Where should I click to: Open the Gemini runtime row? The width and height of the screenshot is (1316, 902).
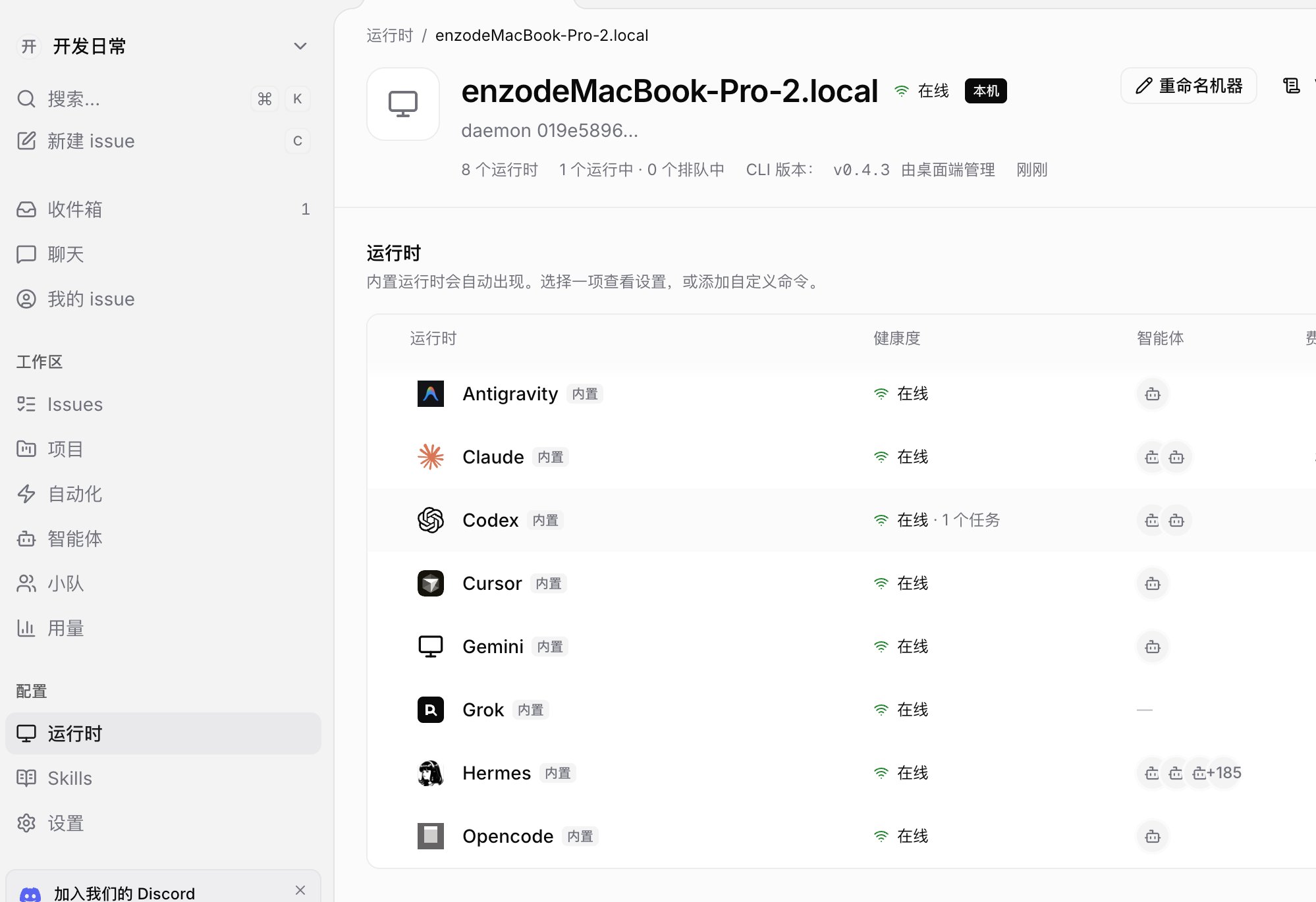[842, 647]
